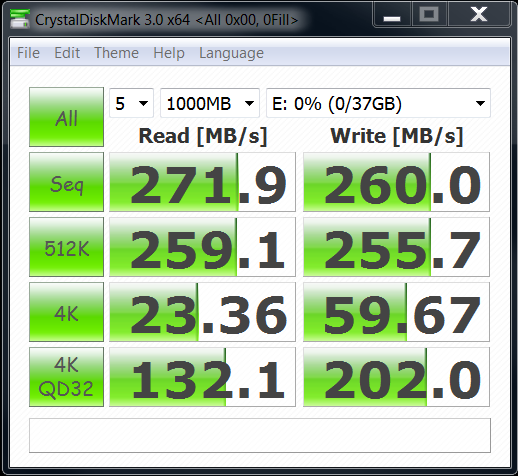The height and width of the screenshot is (476, 518).
Task: Click the Seq read result 271.9
Action: coord(202,182)
